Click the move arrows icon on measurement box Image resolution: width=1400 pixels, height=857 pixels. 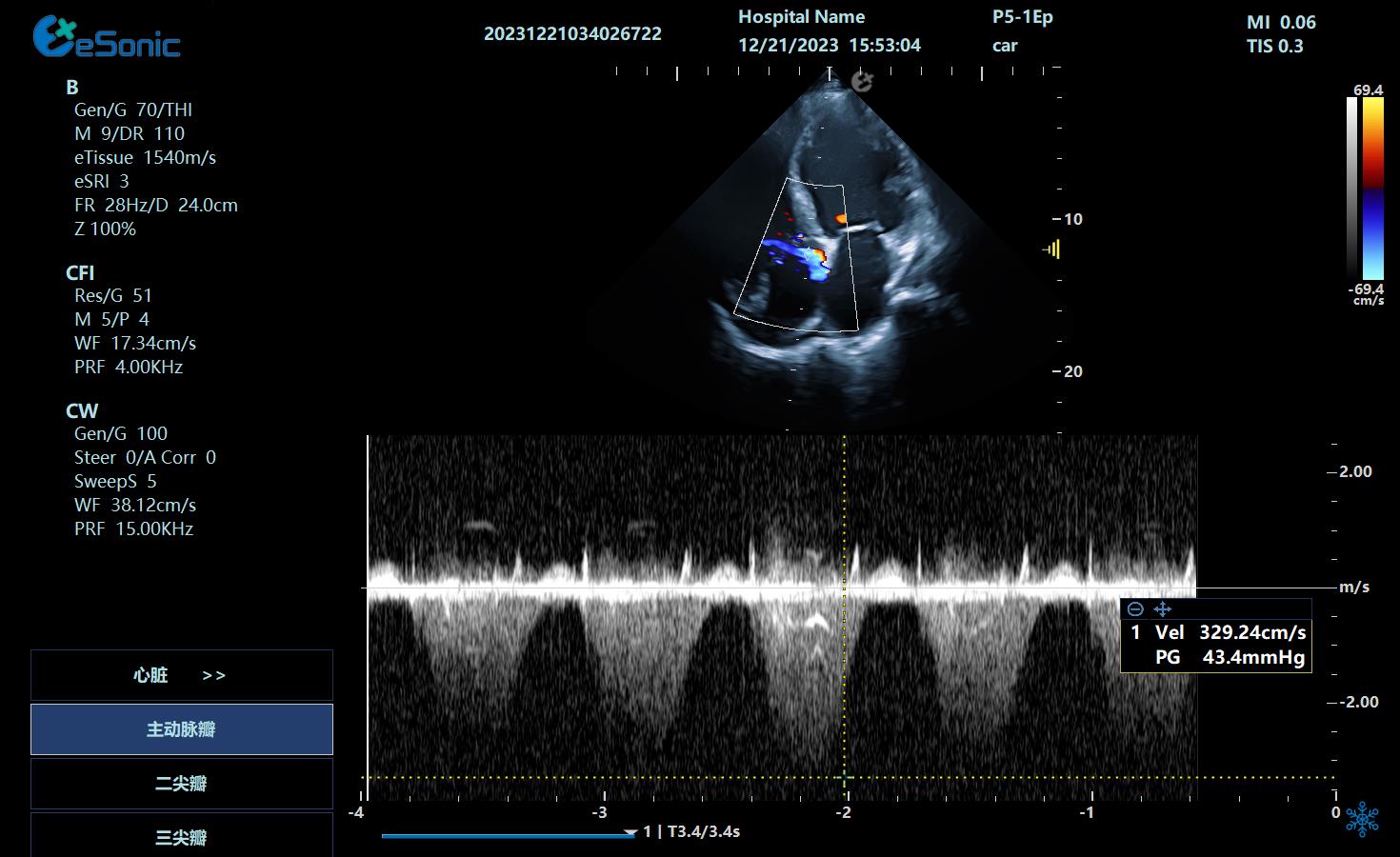tap(1162, 609)
